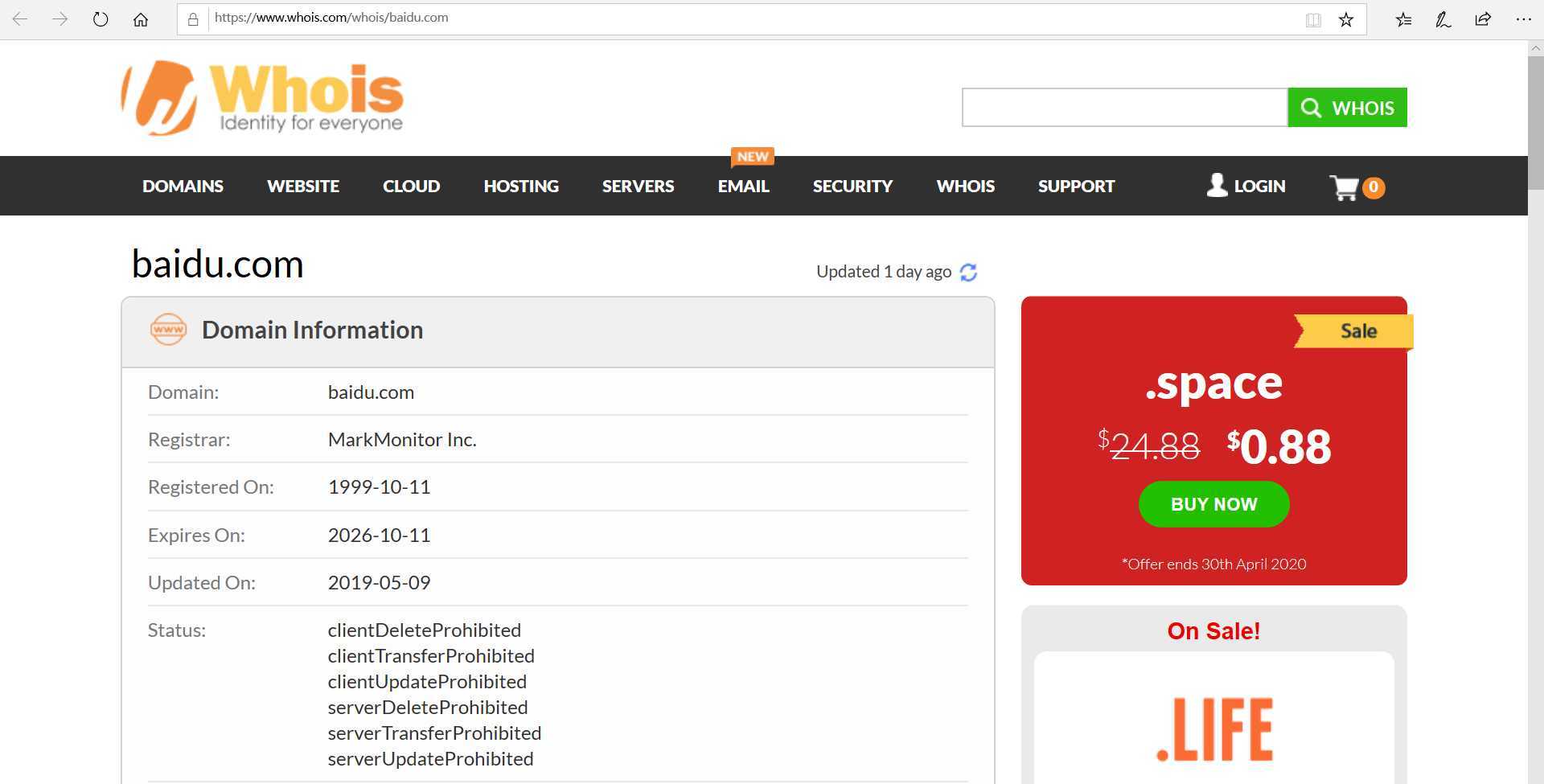Click the BUY NOW button
1544x784 pixels.
1214,504
